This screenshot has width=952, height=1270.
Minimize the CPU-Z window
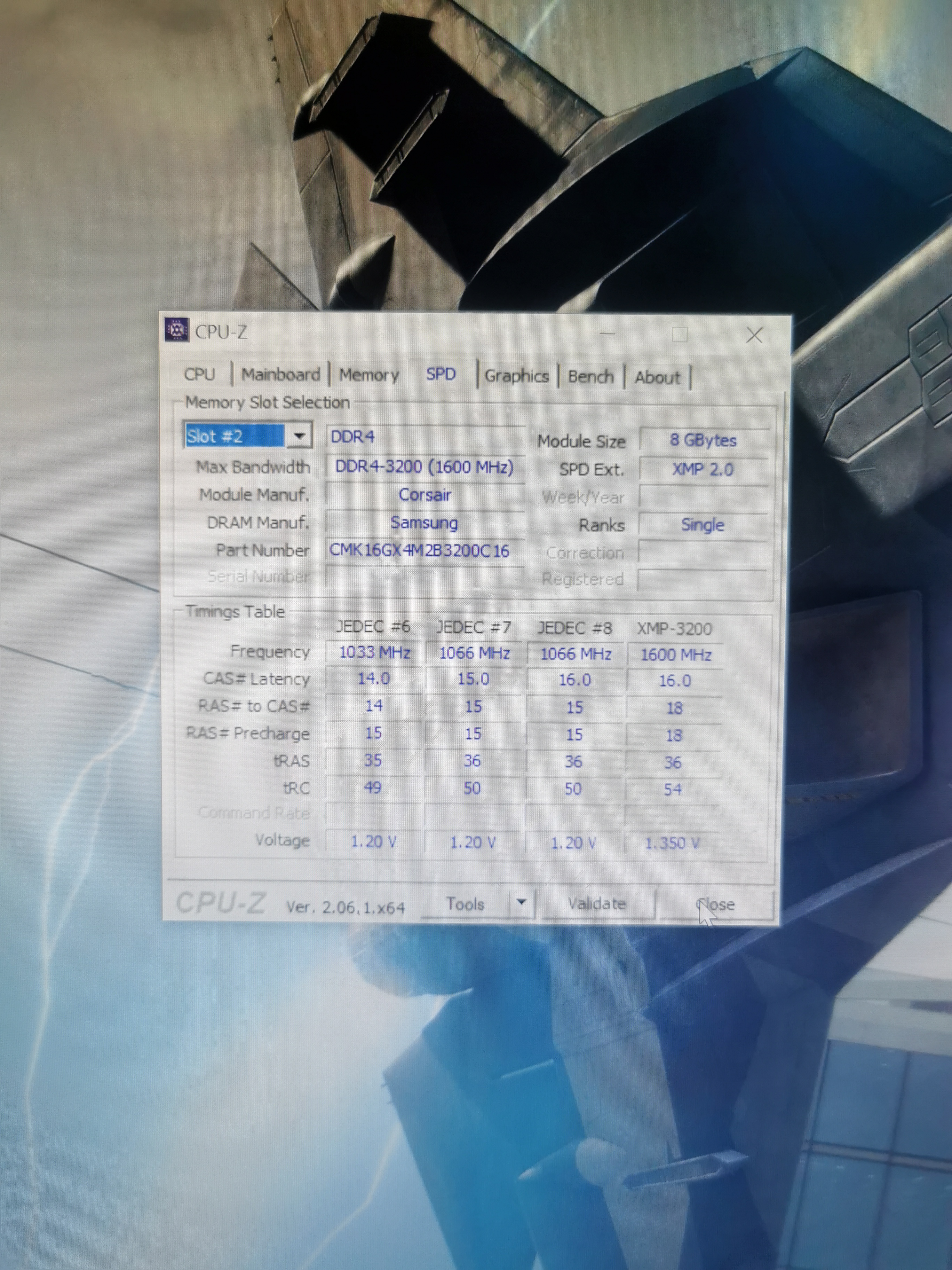pyautogui.click(x=608, y=333)
